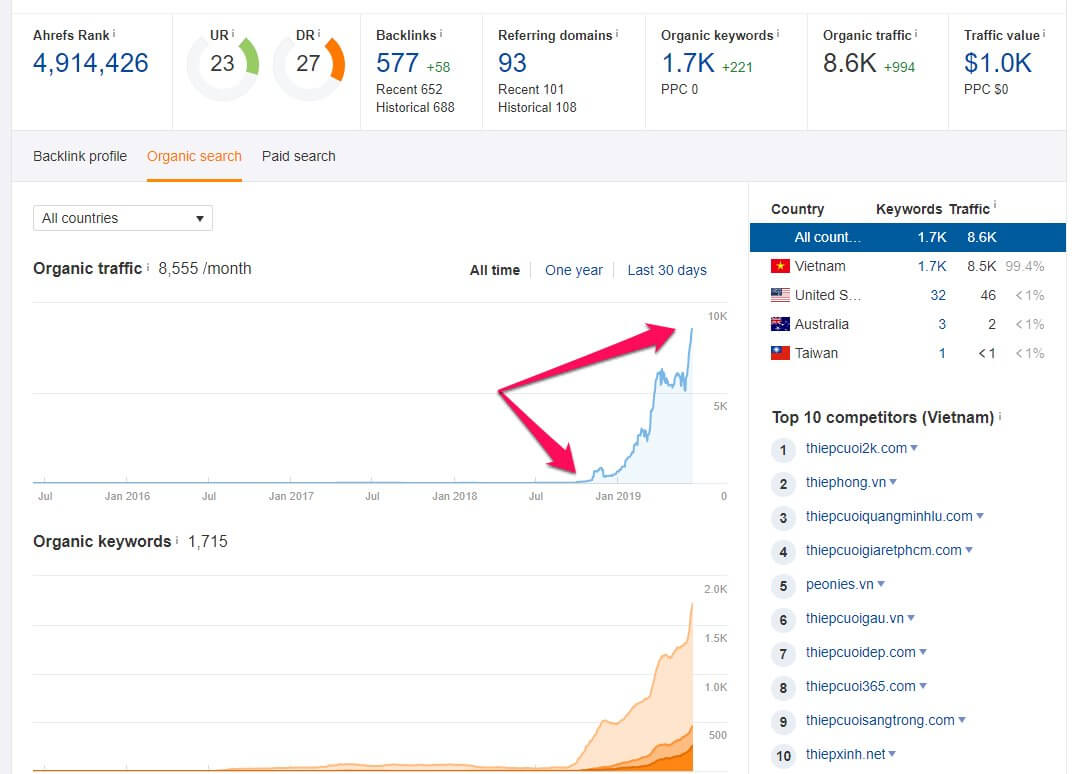Click info icon next to Organic traffic chart title
Image resolution: width=1083 pixels, height=774 pixels.
(x=148, y=267)
